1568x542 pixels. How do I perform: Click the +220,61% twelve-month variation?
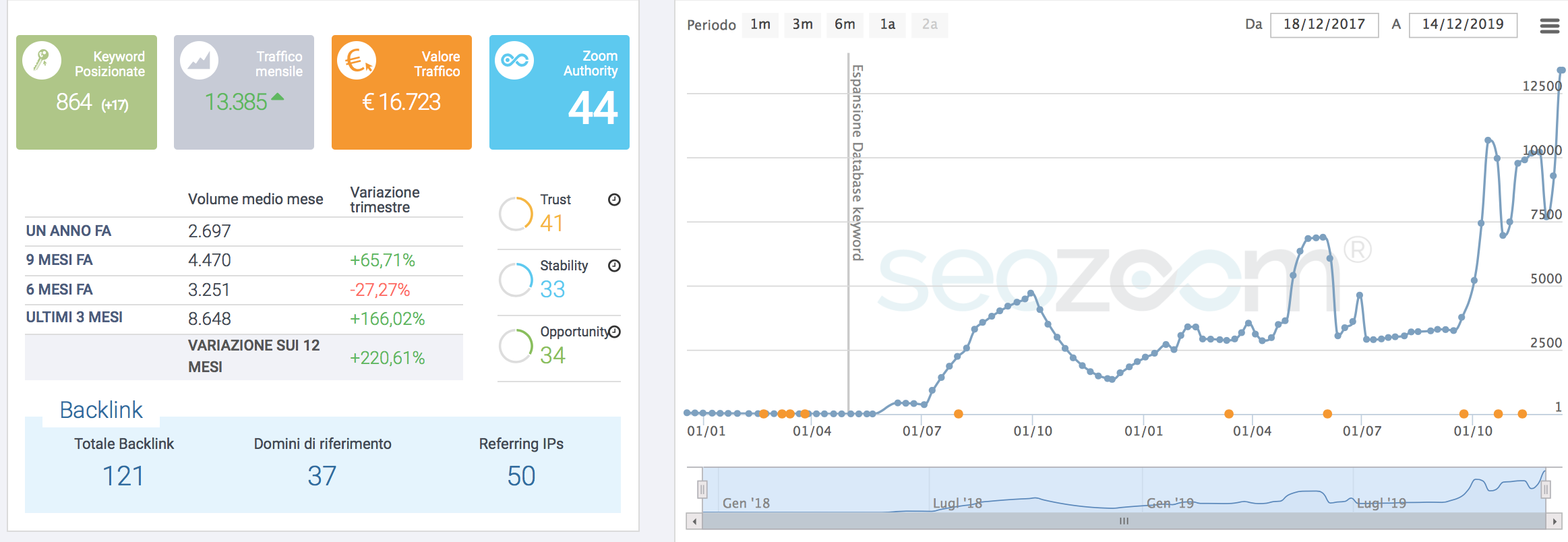387,358
